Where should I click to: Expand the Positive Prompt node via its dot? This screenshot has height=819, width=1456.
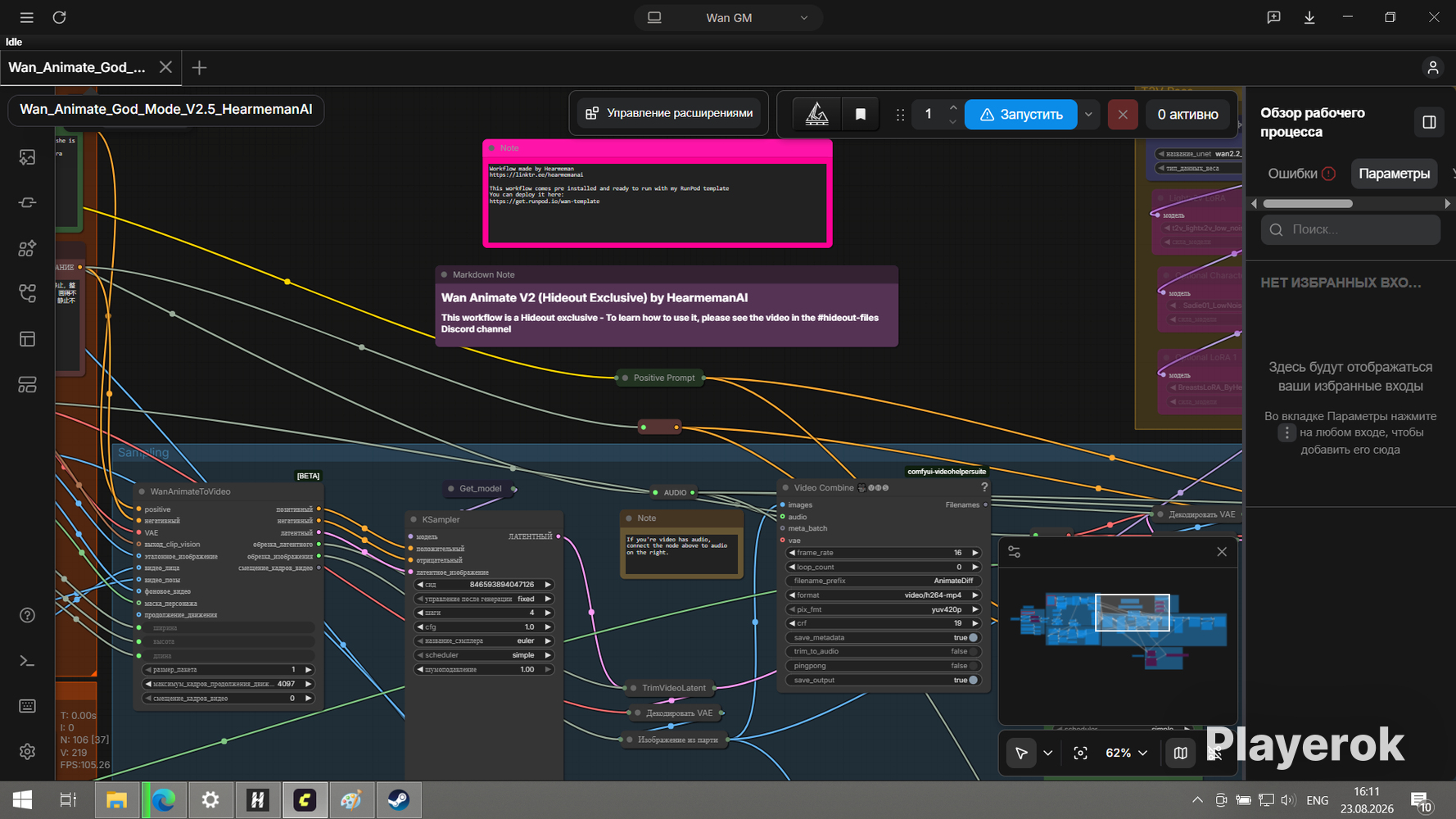click(x=626, y=378)
